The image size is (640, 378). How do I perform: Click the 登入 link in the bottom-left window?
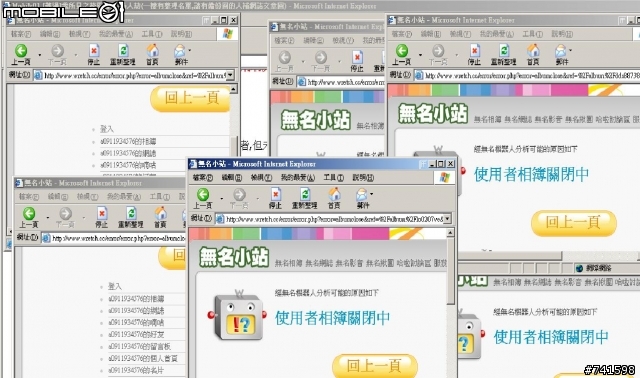(x=115, y=286)
